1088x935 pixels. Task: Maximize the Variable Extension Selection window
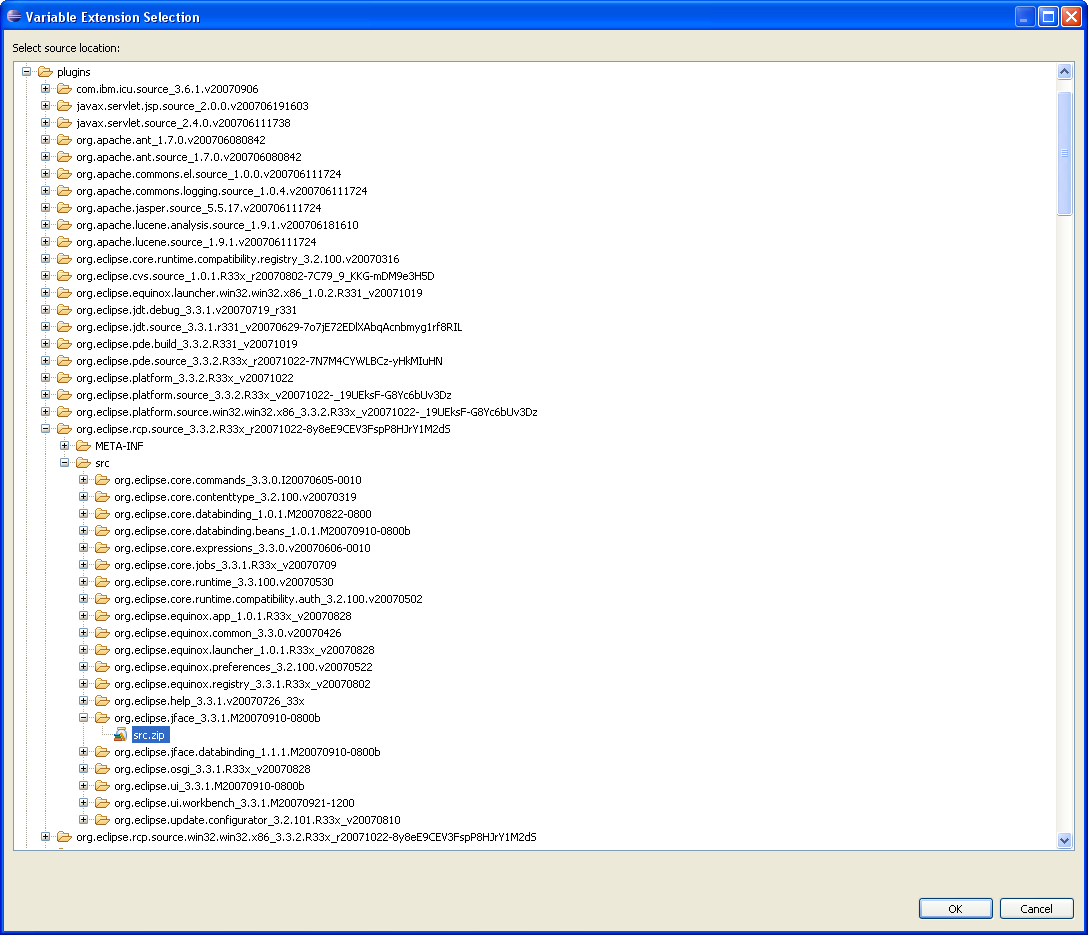tap(1048, 16)
